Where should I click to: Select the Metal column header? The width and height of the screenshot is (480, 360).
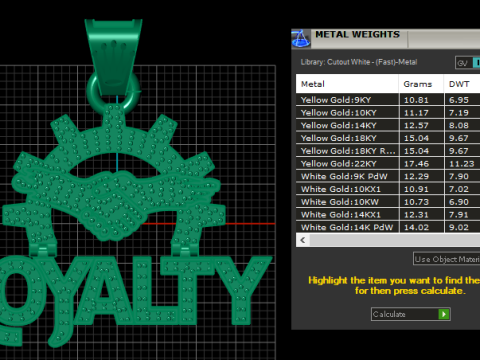(347, 84)
